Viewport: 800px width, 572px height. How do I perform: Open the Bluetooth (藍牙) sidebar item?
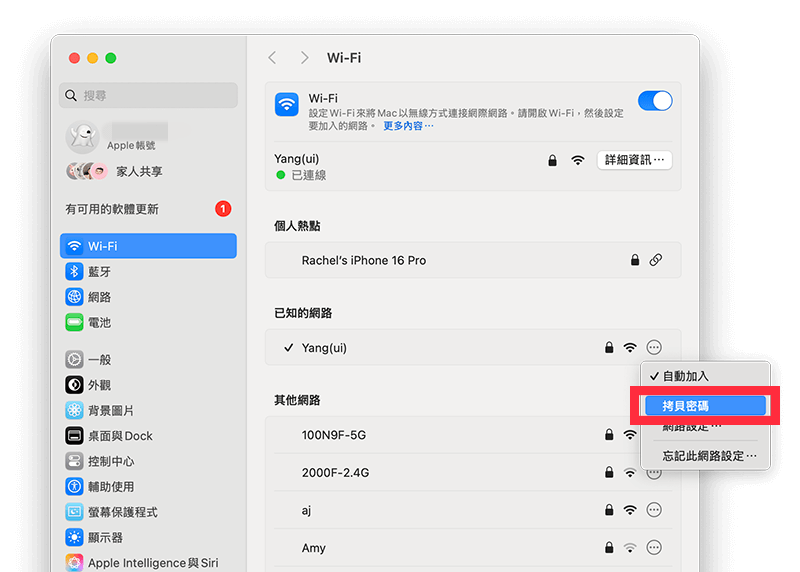[x=148, y=271]
